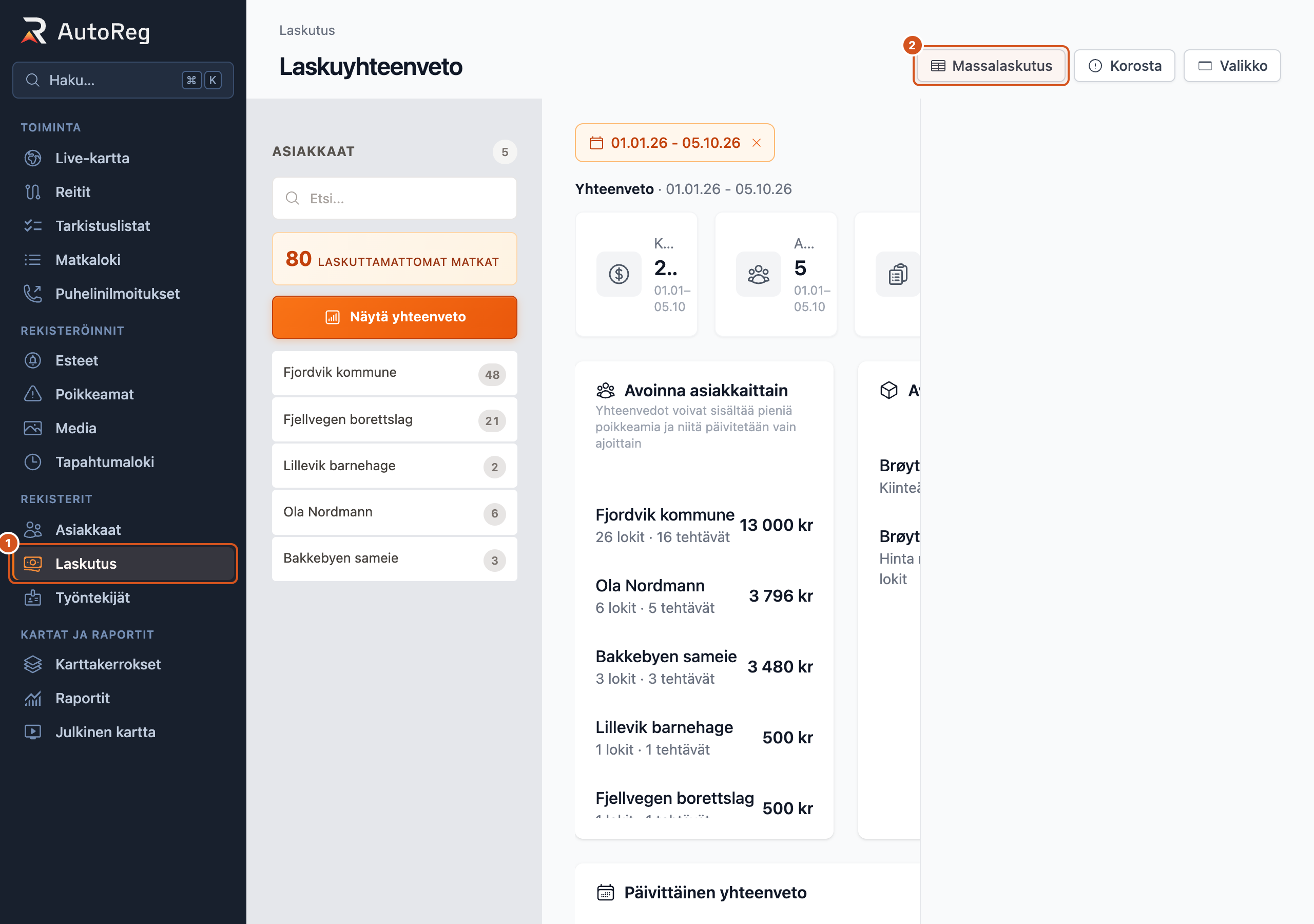Open Matkaloki trip log

[x=123, y=259]
